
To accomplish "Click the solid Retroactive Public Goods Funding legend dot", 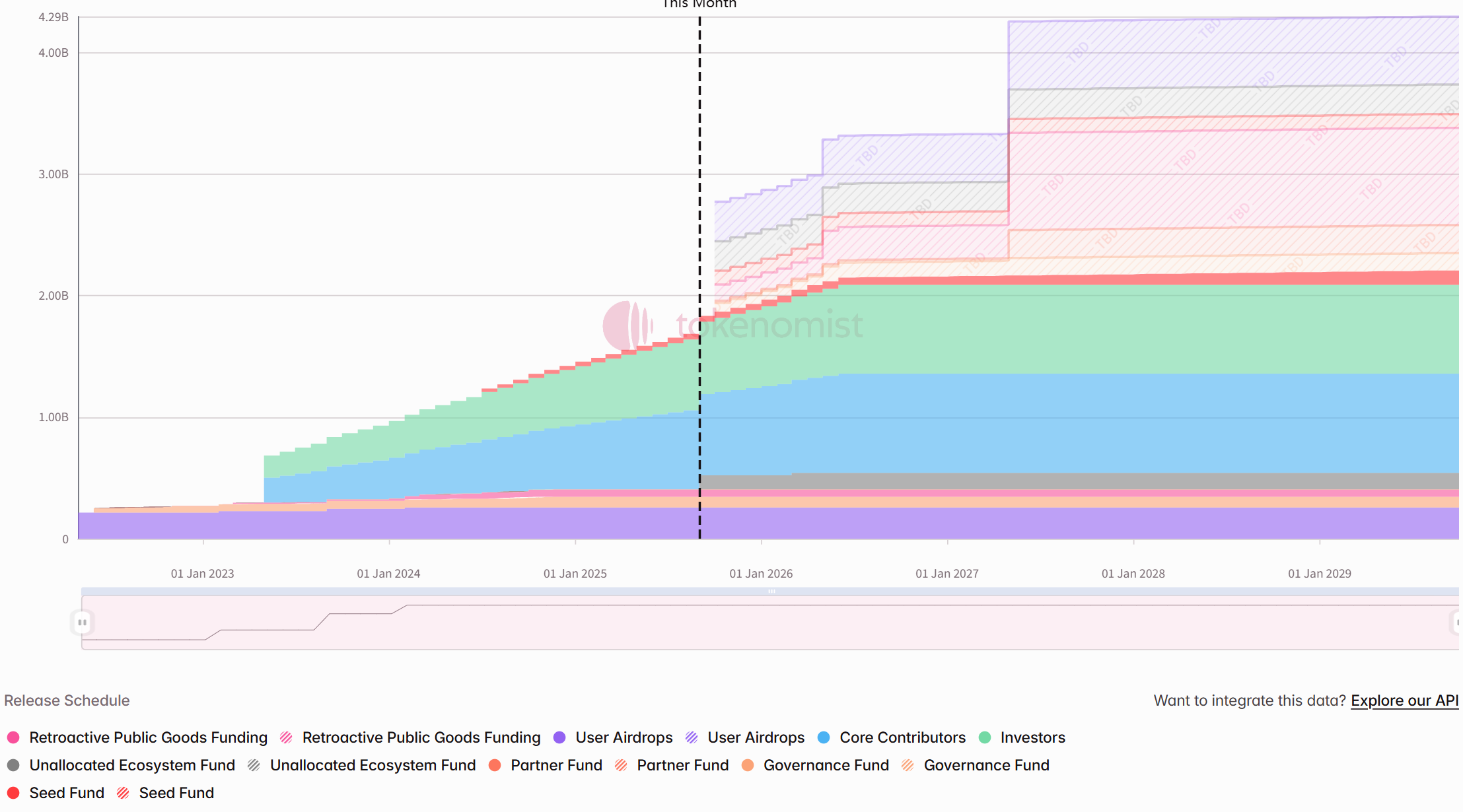I will coord(13,737).
